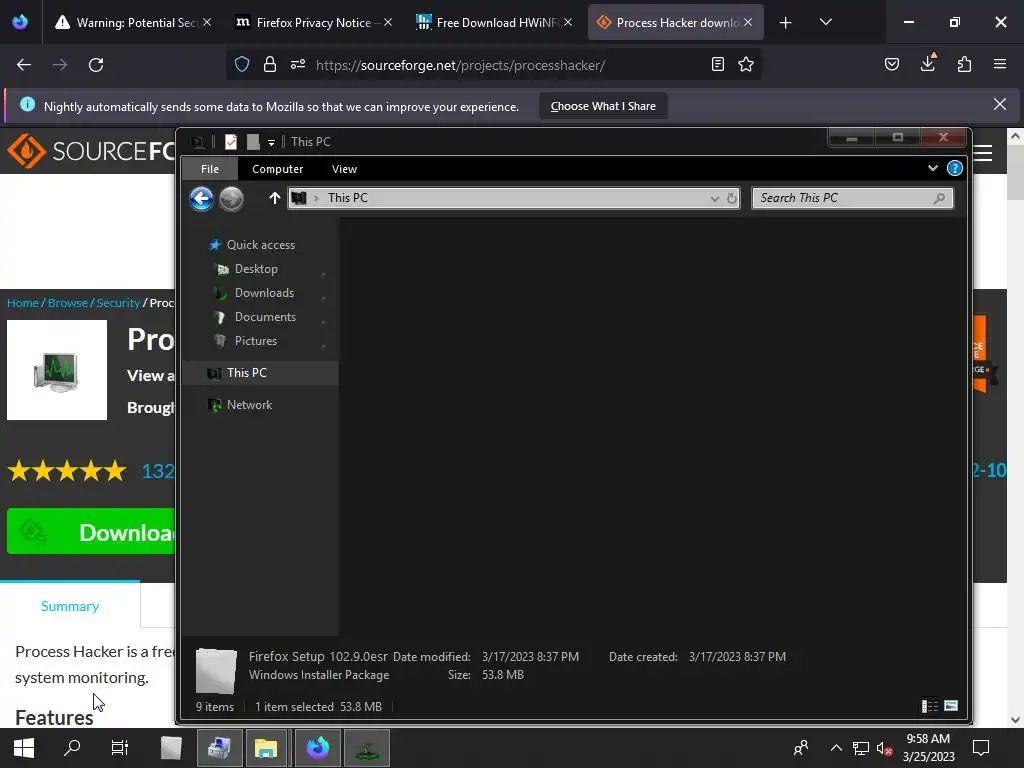Open address bar history dropdown in Explorer
Viewport: 1024px width, 768px height.
[x=714, y=199]
